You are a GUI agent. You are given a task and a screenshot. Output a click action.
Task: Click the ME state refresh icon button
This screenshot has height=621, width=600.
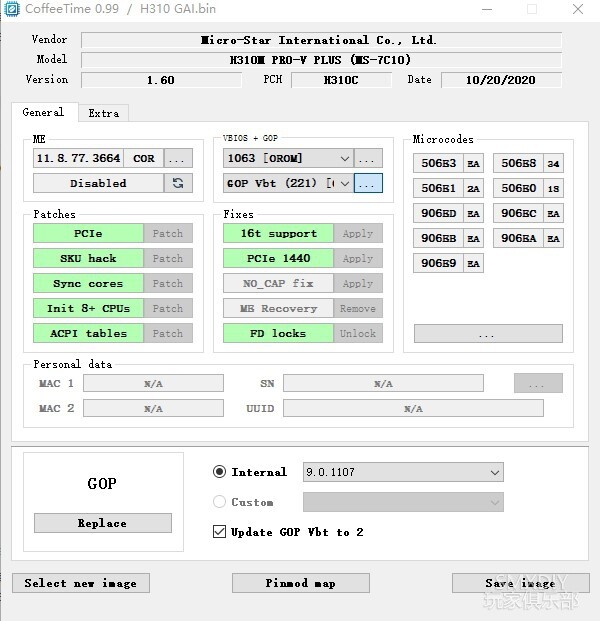click(x=178, y=183)
